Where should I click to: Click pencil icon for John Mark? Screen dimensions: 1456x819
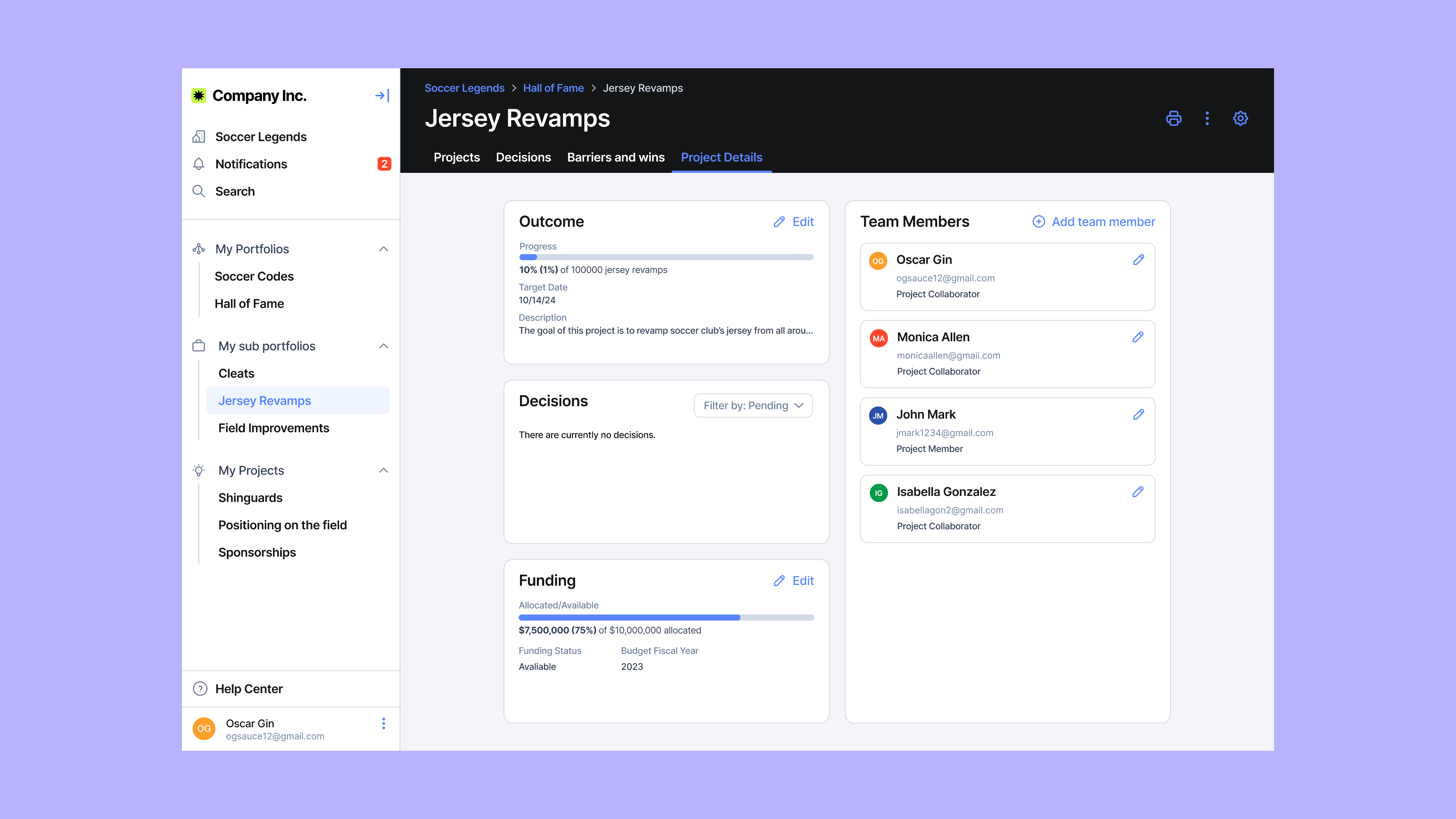(x=1138, y=415)
